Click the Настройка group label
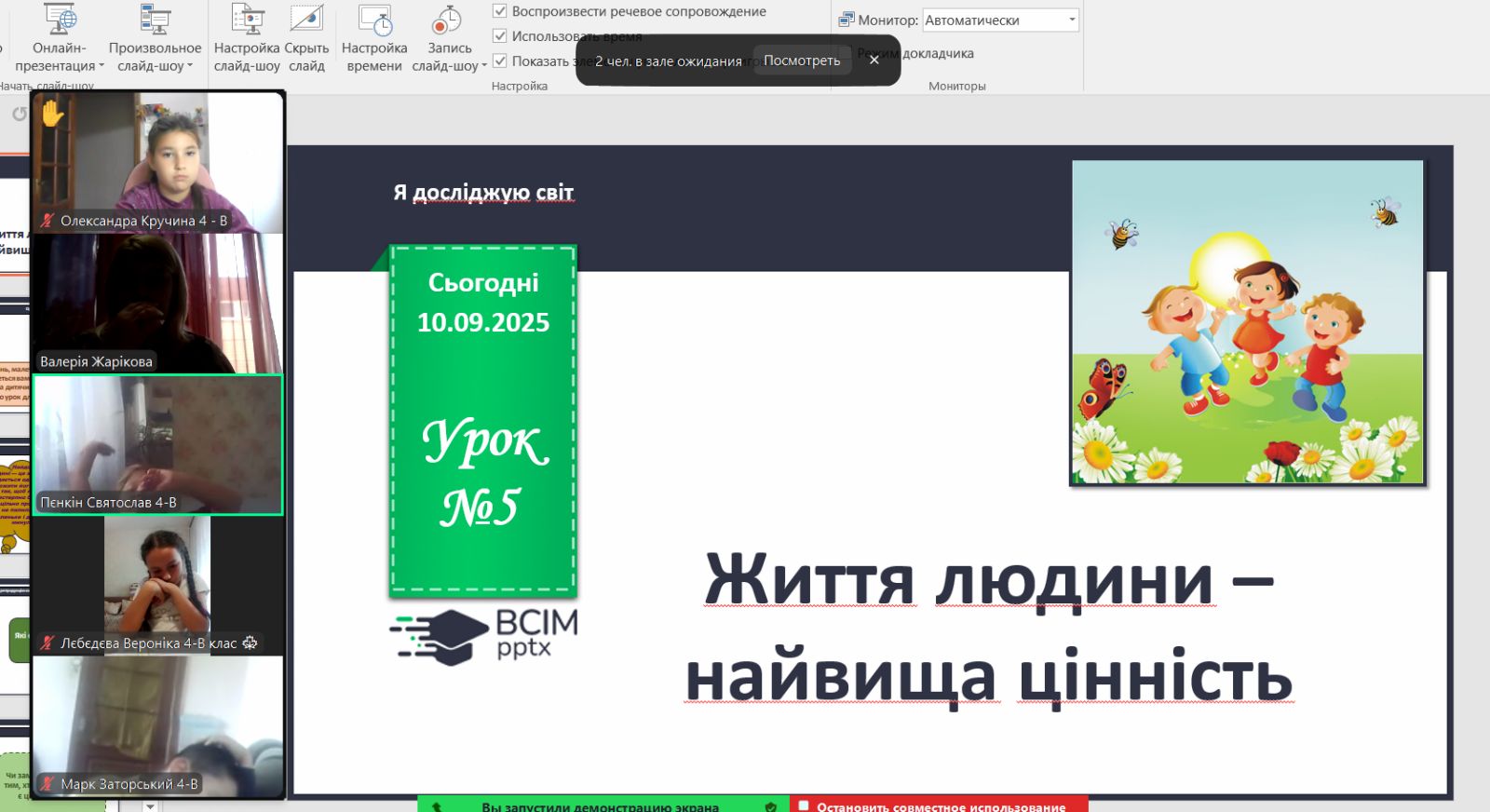Viewport: 1490px width, 812px height. tap(520, 86)
